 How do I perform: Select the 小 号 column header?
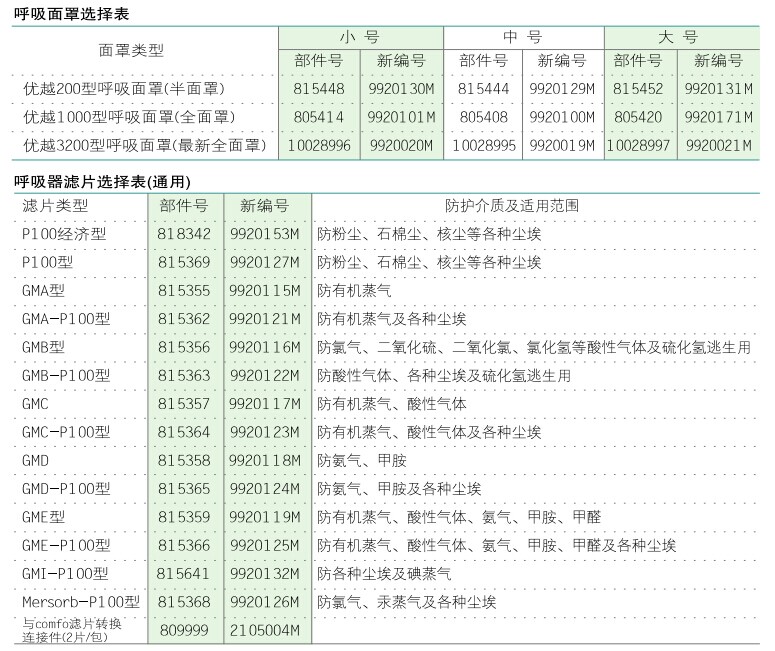point(360,37)
